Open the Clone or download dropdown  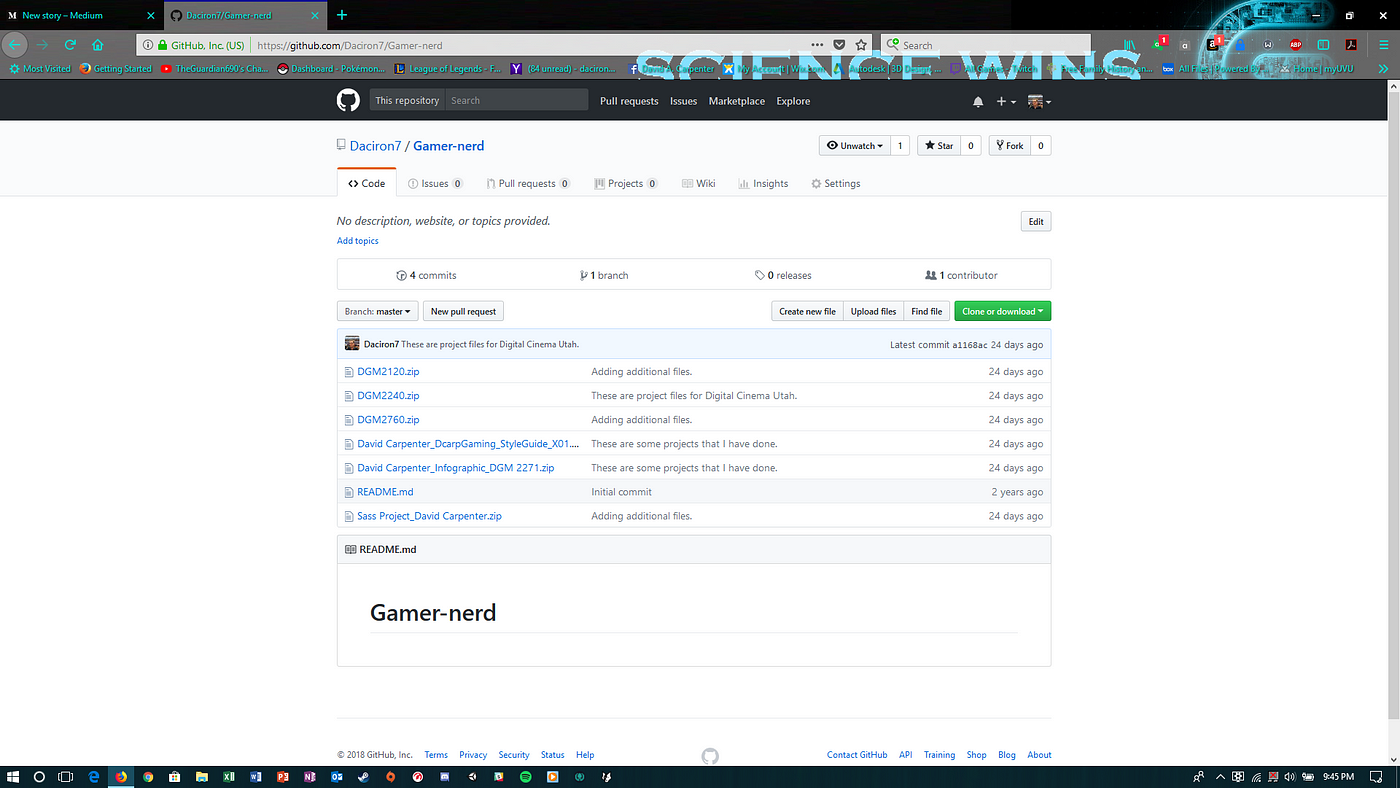(1002, 311)
